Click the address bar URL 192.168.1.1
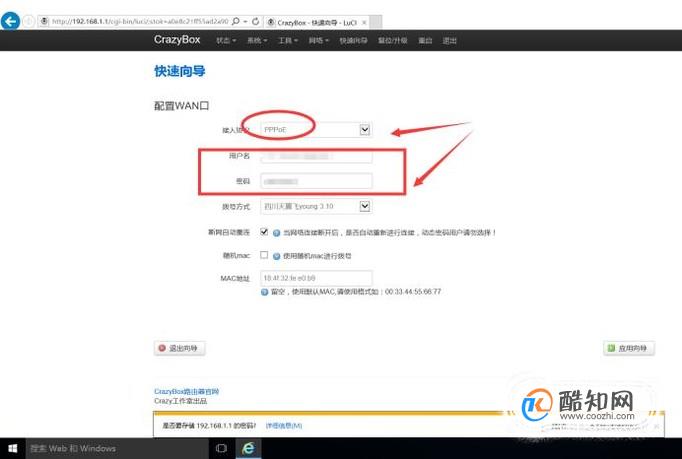 (x=140, y=21)
